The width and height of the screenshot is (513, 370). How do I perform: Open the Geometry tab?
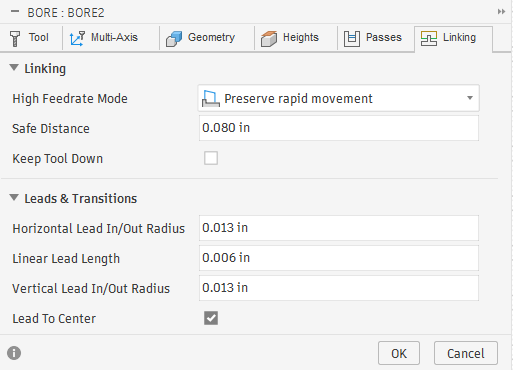pyautogui.click(x=207, y=38)
